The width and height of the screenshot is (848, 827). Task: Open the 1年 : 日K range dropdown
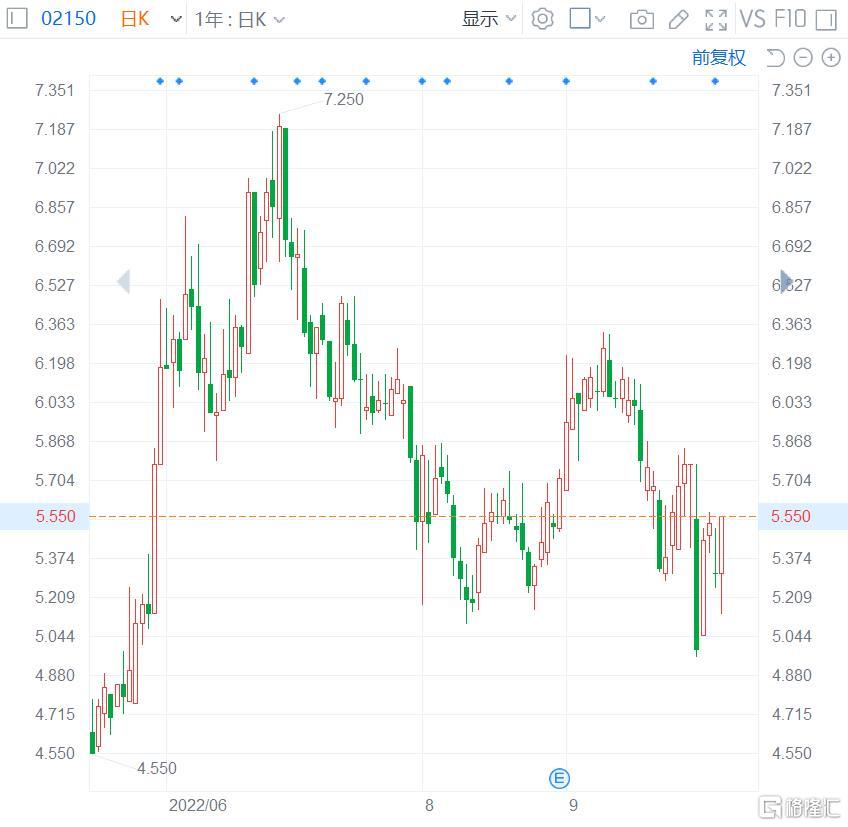coord(240,19)
